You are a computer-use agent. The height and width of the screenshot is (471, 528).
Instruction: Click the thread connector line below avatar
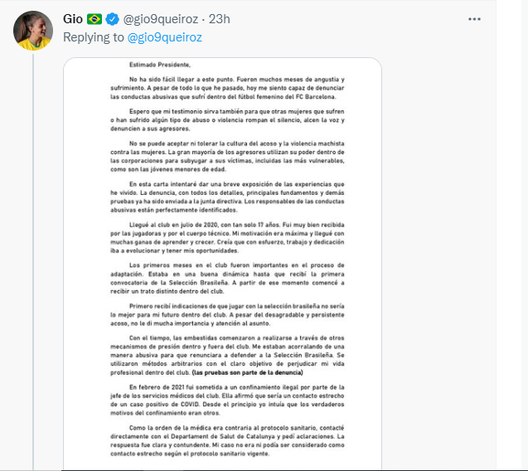pos(33,261)
